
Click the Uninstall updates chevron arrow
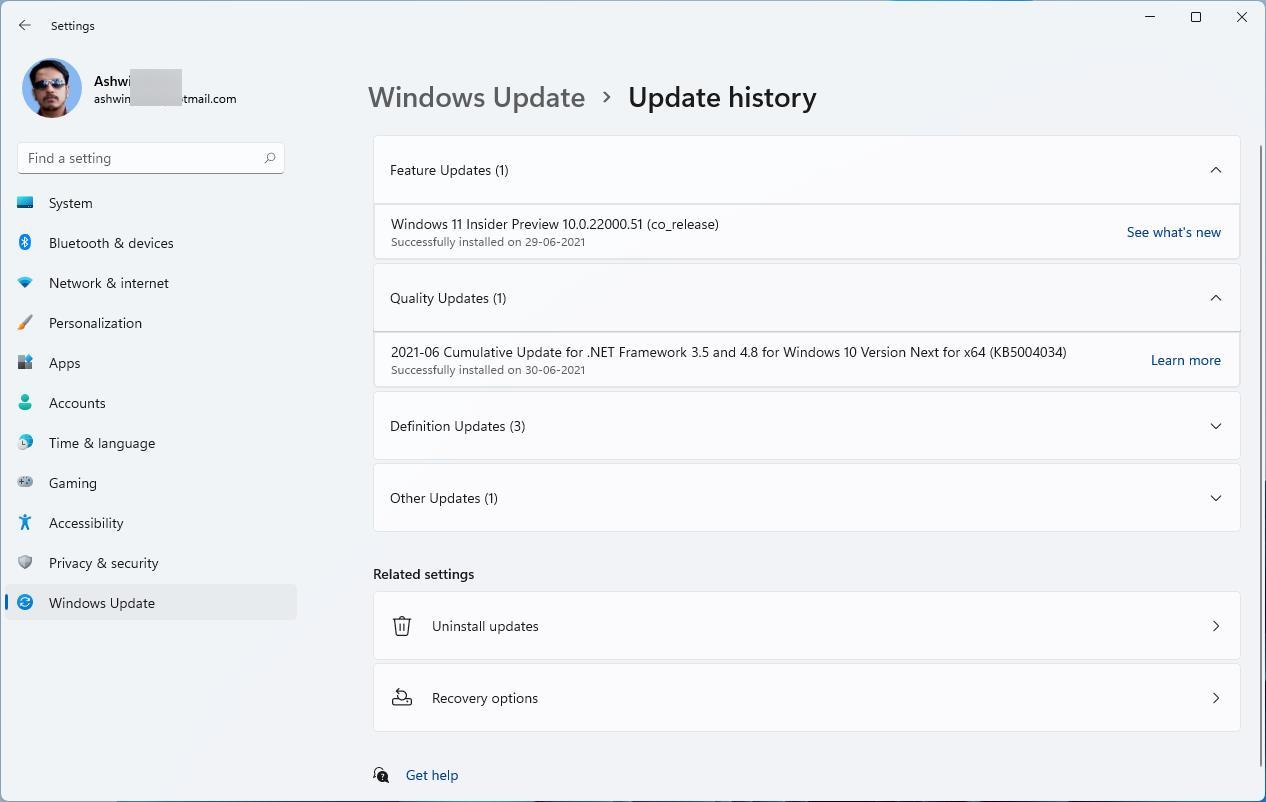(x=1216, y=626)
